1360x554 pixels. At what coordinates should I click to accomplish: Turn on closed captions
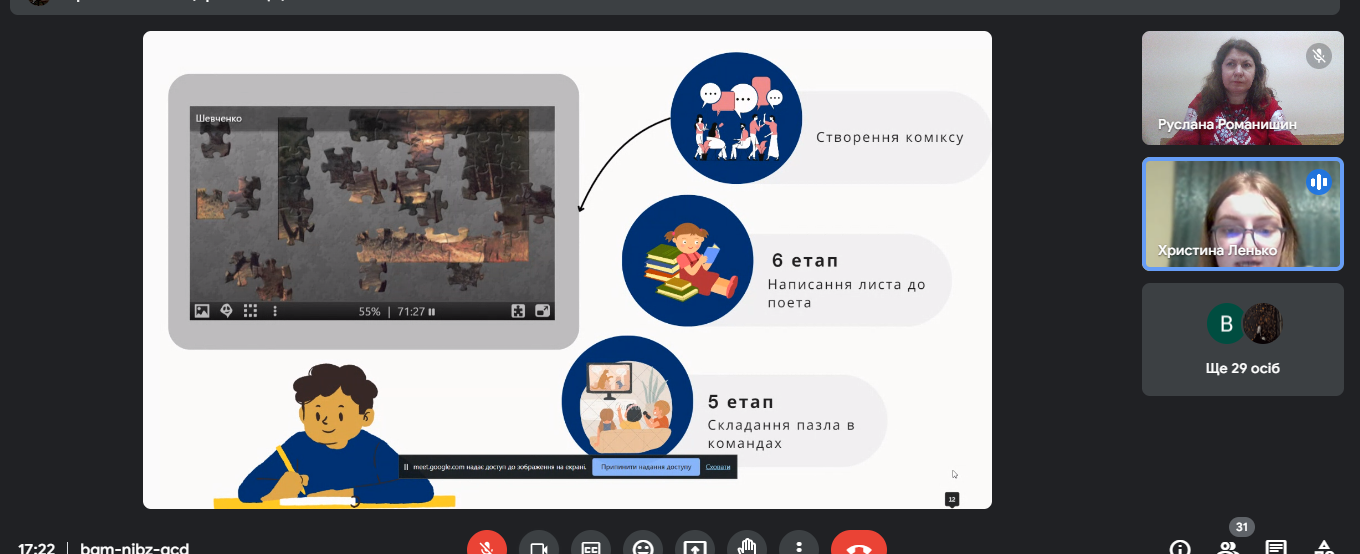[x=590, y=546]
